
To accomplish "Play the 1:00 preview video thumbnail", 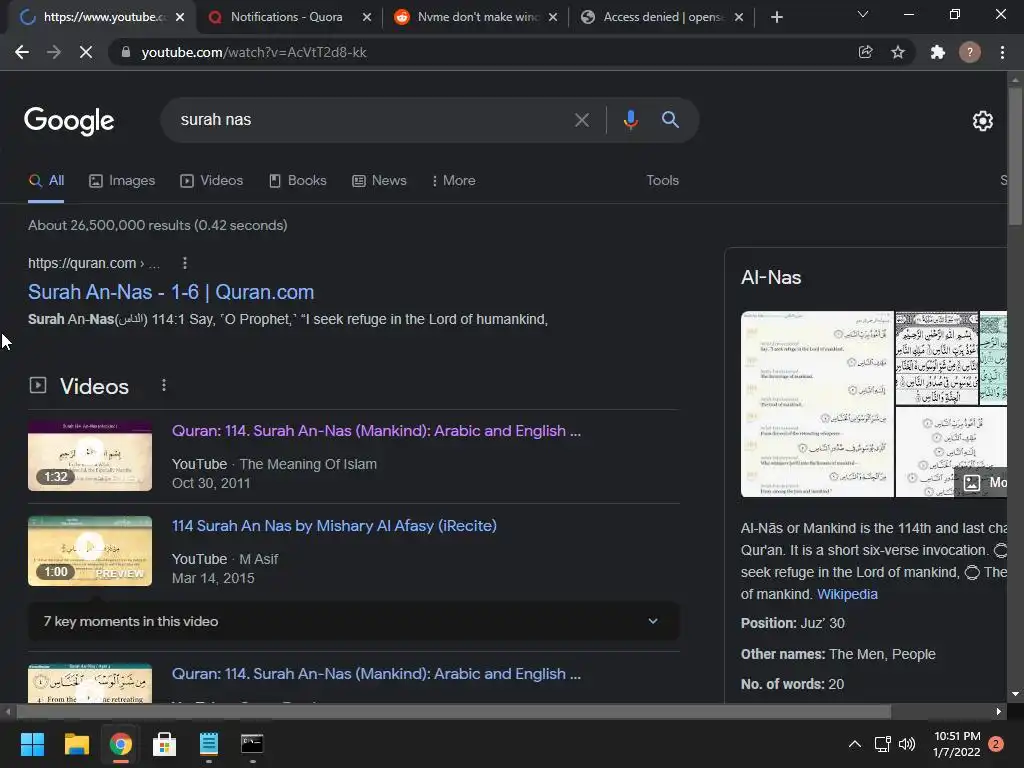I will (90, 551).
